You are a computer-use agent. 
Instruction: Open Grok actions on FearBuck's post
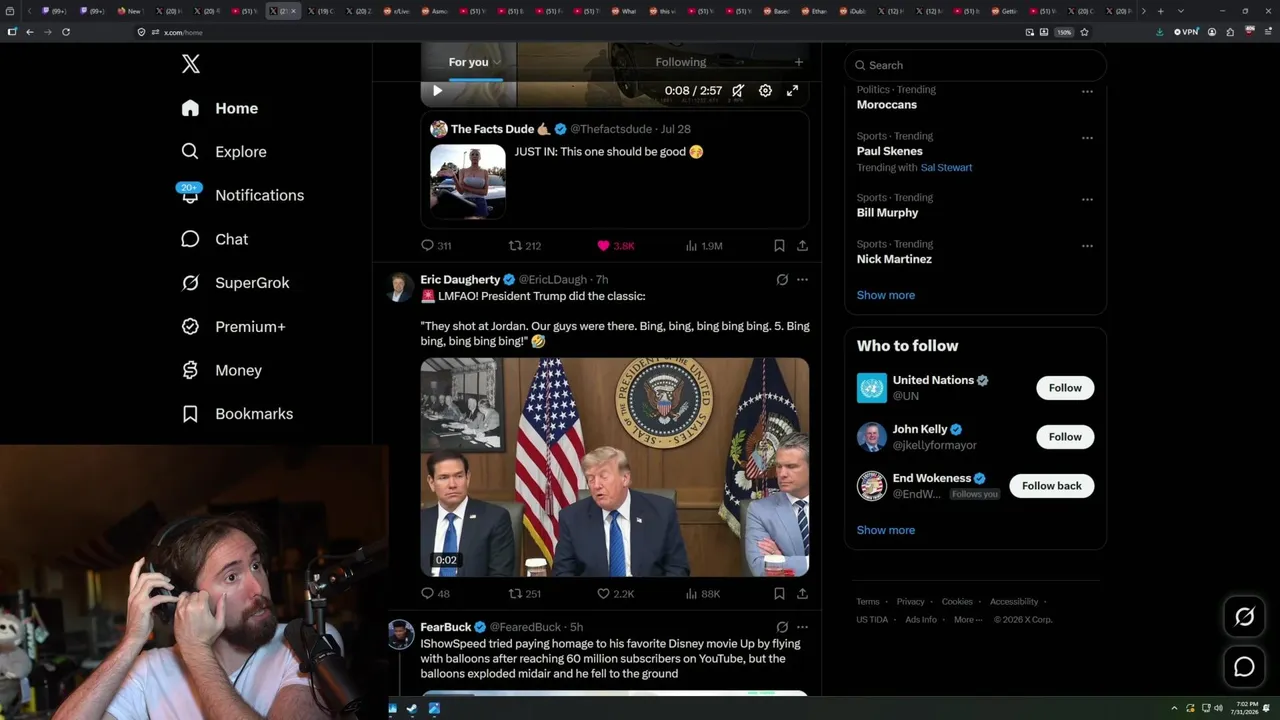pyautogui.click(x=782, y=627)
